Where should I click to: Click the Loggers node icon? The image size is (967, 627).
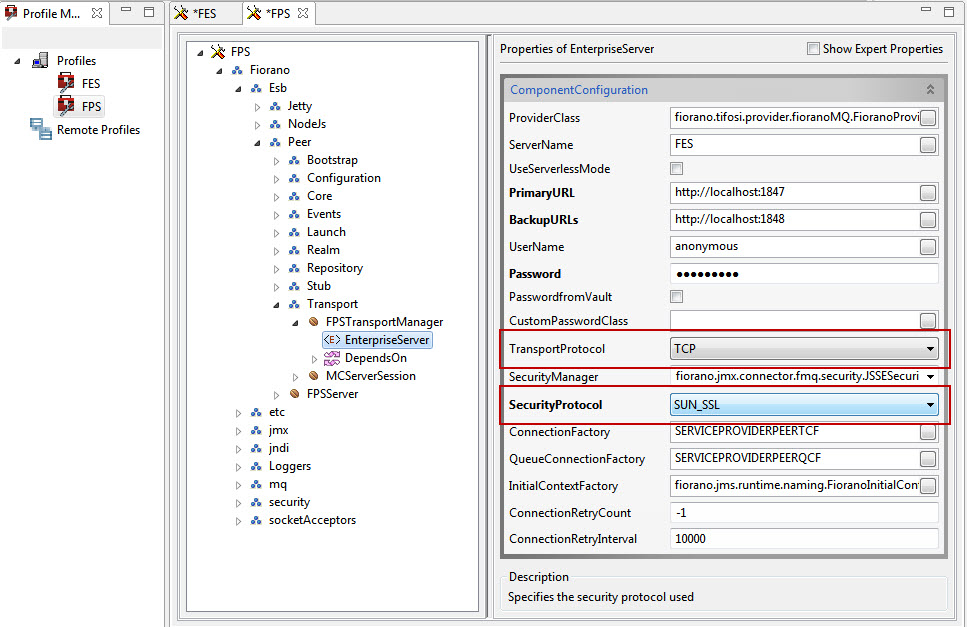point(256,467)
